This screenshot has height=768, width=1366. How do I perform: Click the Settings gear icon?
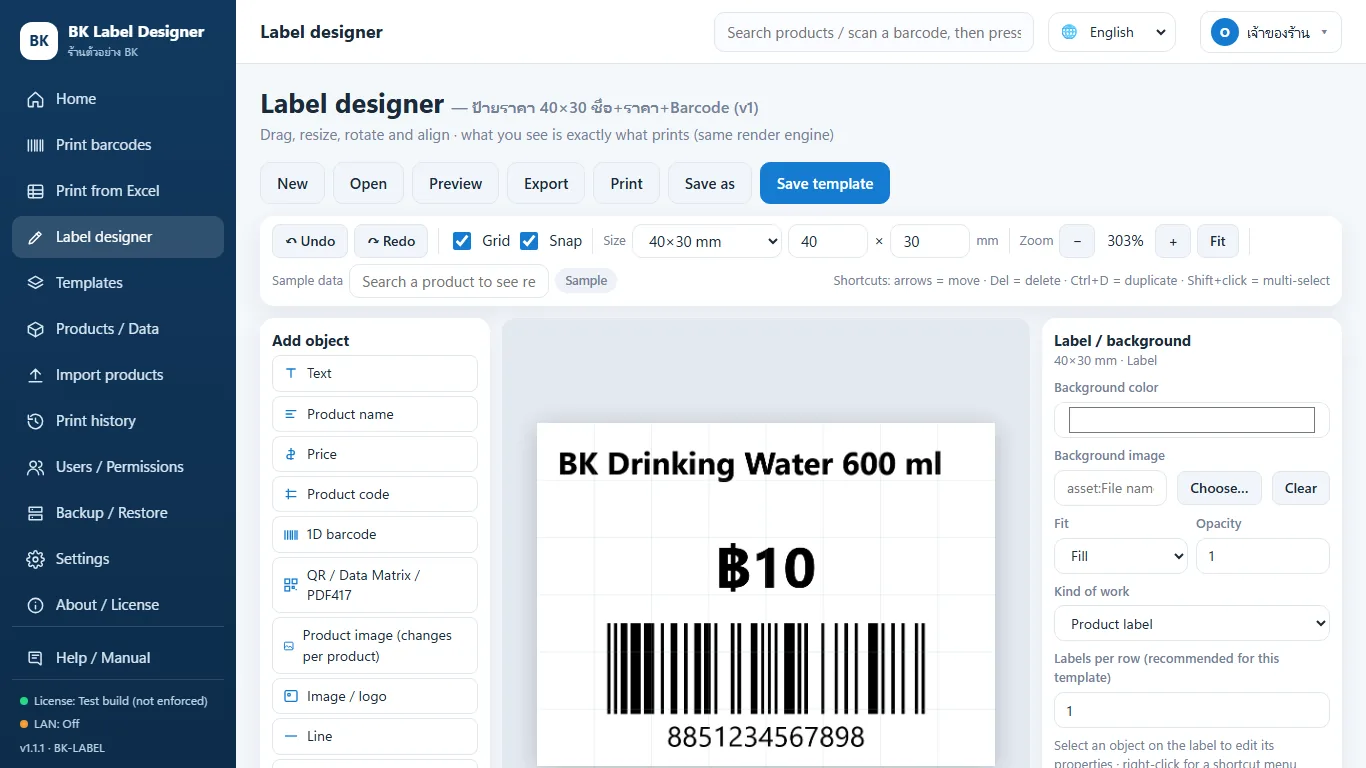(36, 559)
